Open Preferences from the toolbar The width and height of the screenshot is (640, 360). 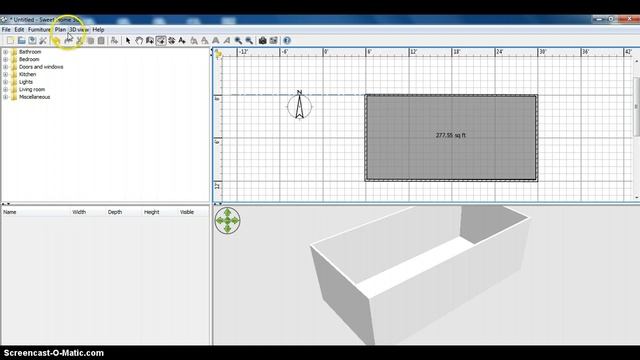[43, 40]
